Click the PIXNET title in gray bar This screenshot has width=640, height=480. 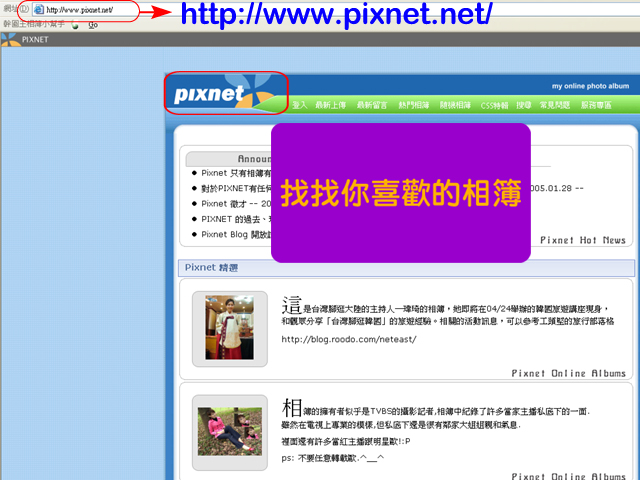pos(35,40)
